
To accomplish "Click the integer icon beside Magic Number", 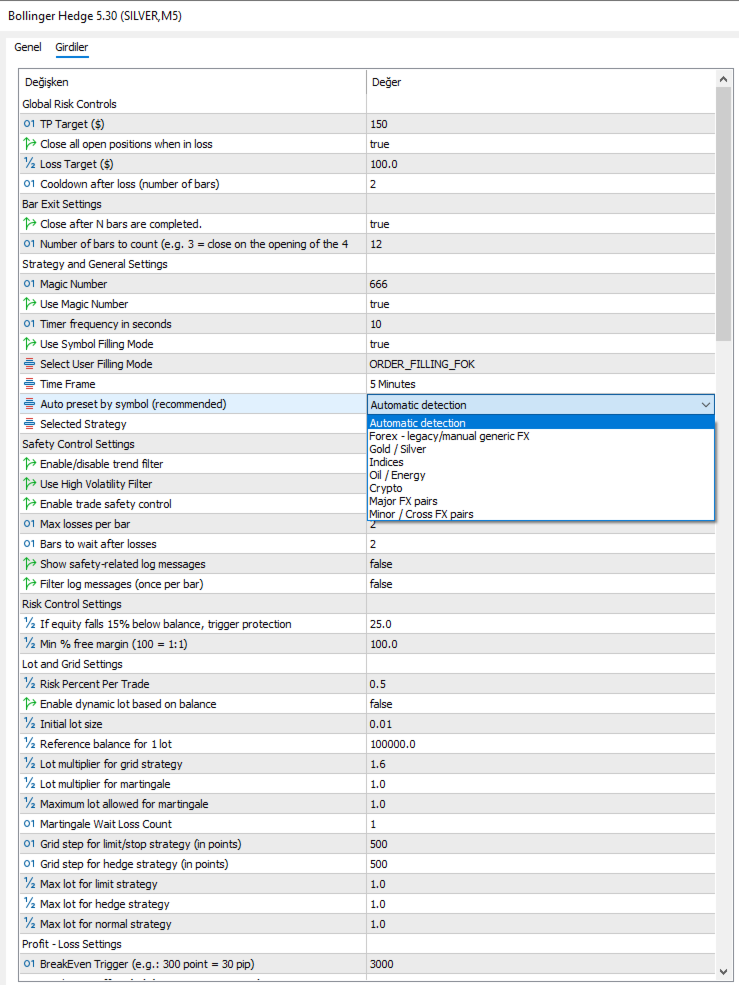I will (29, 284).
